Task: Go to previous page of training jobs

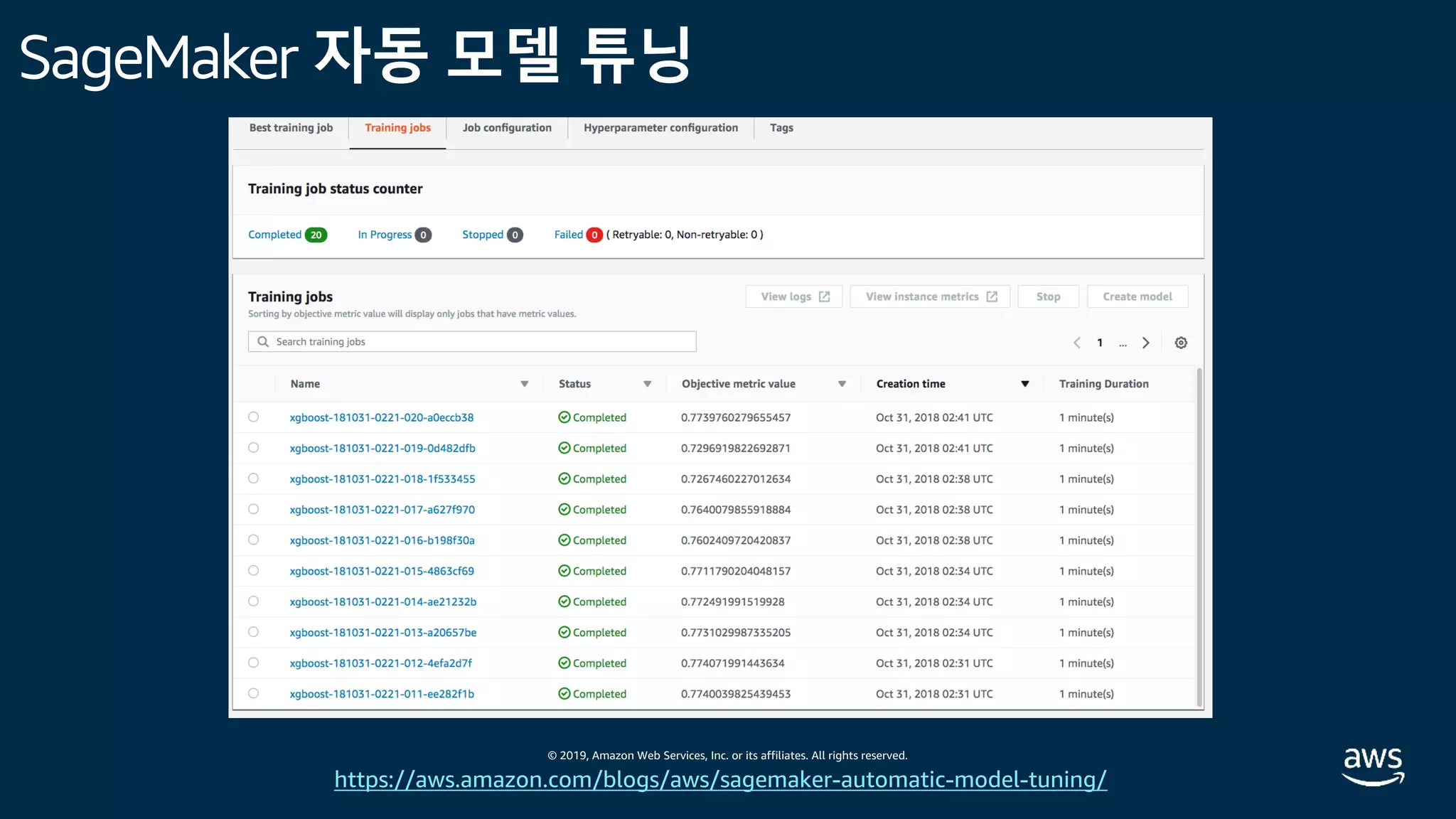Action: [1077, 343]
